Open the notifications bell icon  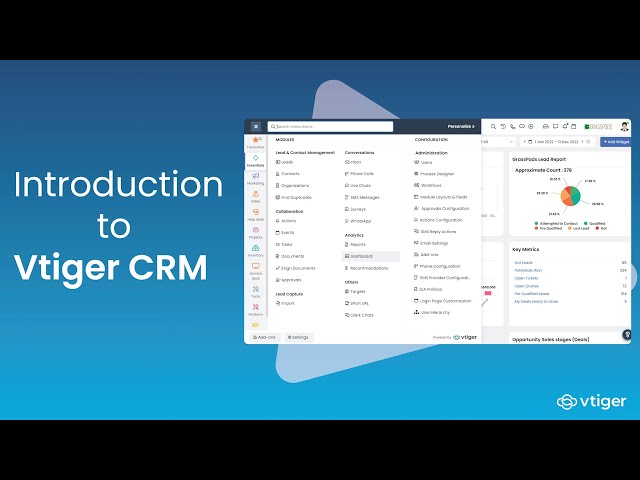(x=565, y=127)
